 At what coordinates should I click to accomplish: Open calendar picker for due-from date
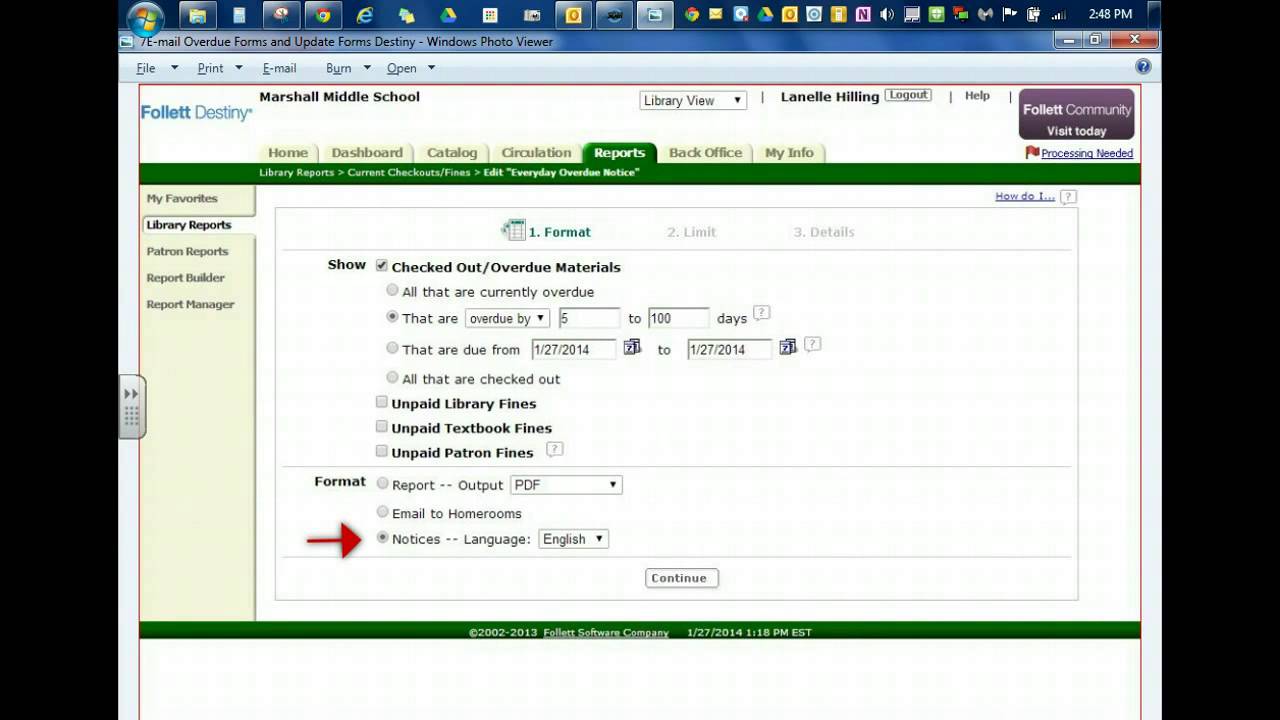(x=632, y=347)
